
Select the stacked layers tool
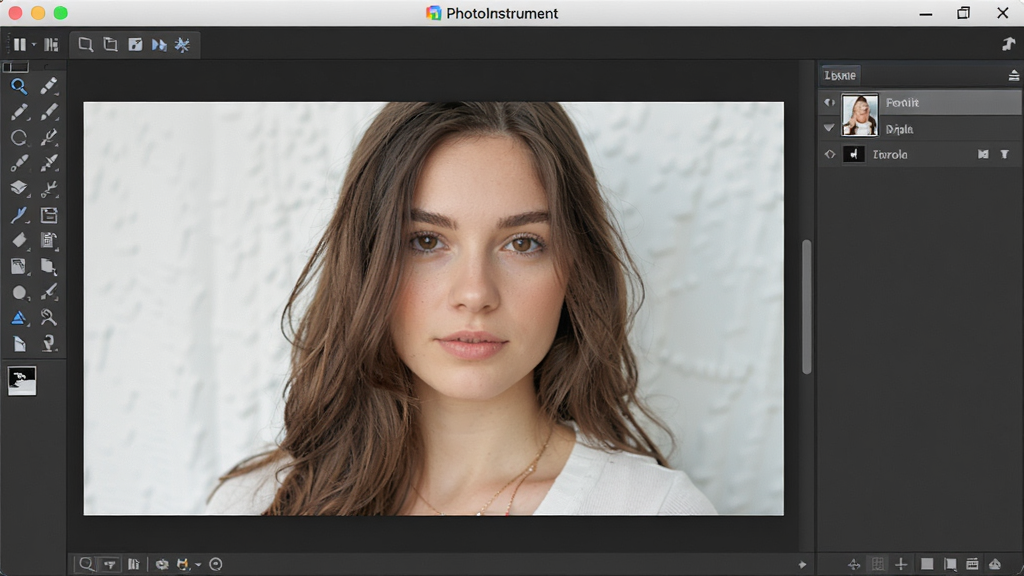click(x=19, y=188)
